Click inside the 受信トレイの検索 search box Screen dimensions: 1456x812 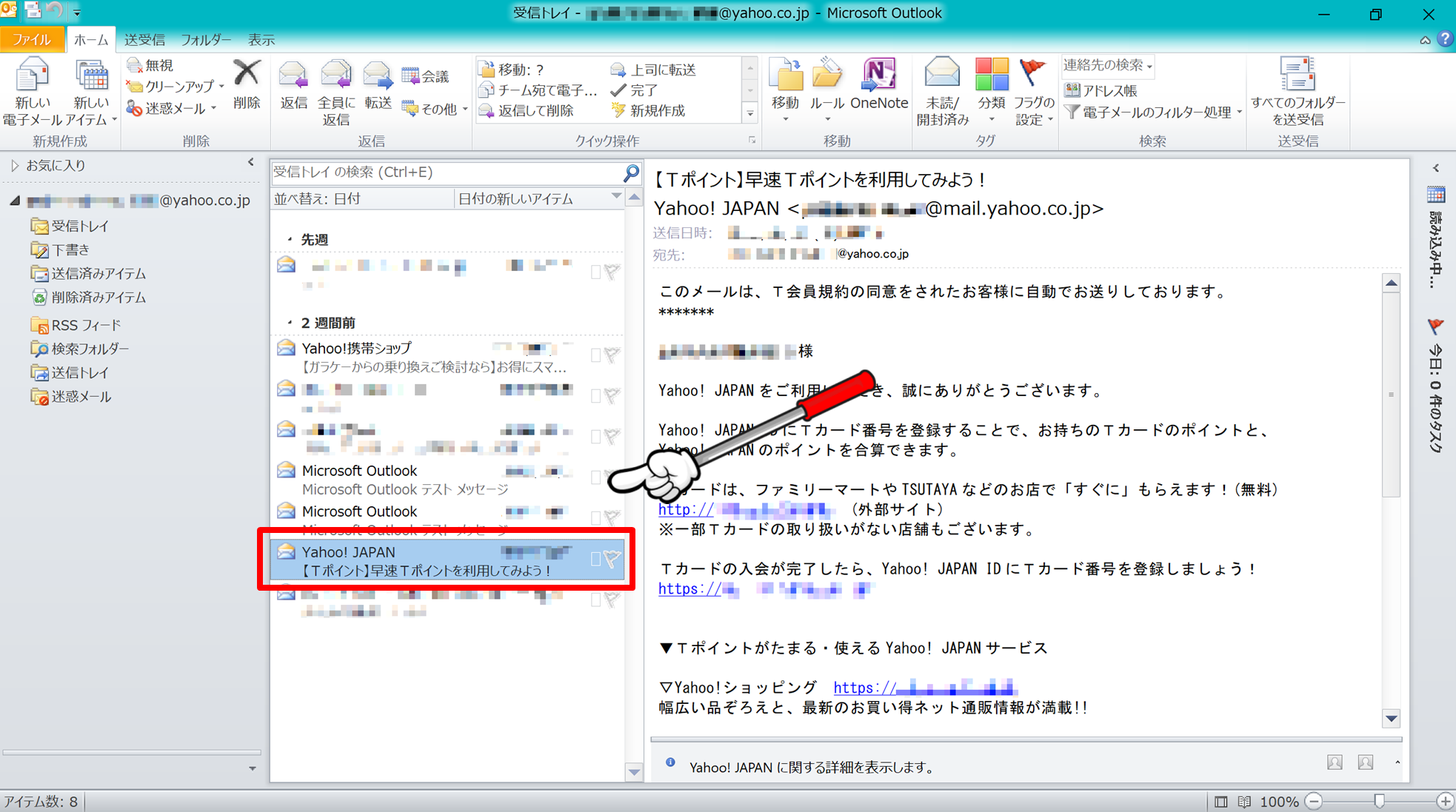[x=444, y=172]
